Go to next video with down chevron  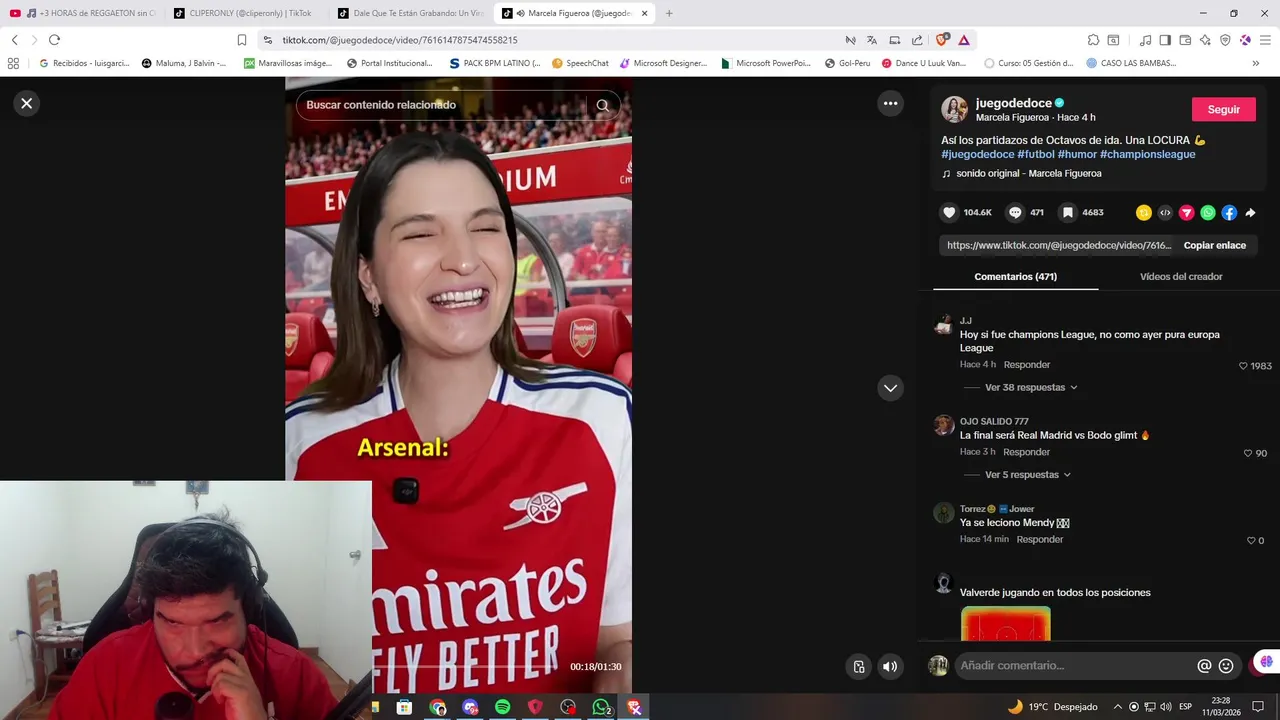890,388
